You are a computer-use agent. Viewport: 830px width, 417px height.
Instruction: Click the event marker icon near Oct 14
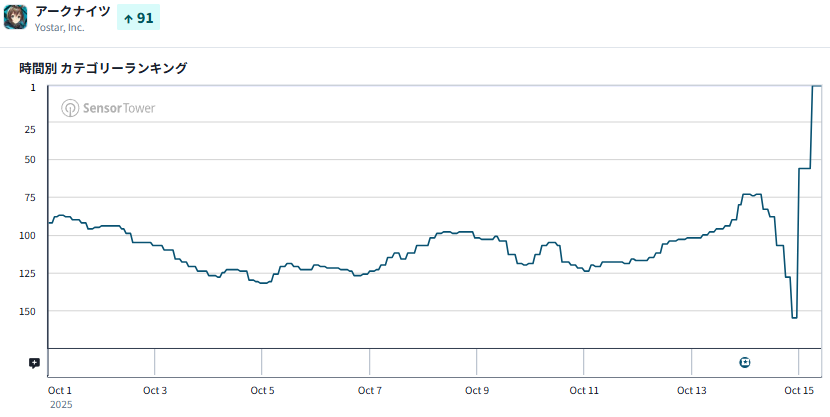[744, 362]
